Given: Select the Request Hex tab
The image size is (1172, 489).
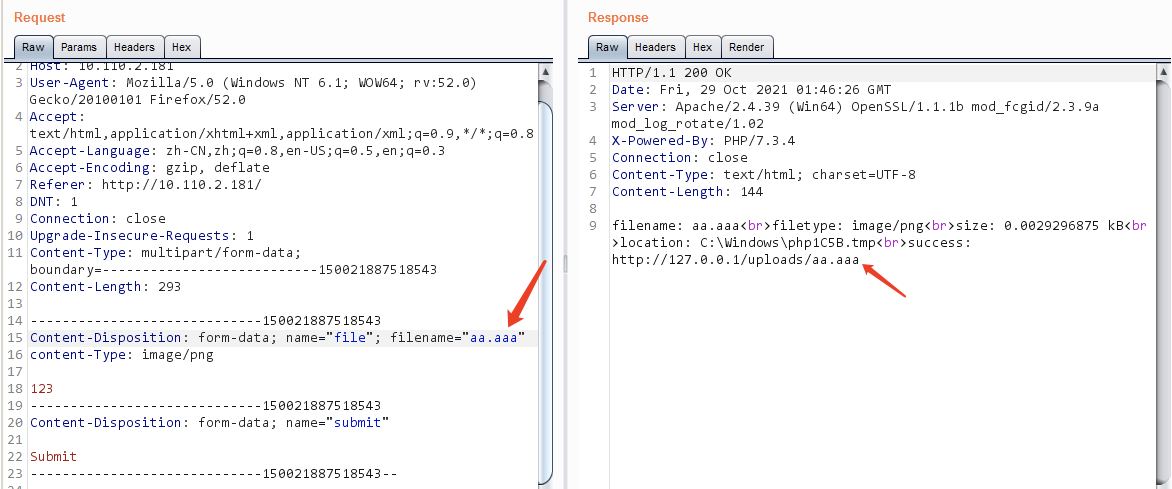Looking at the screenshot, I should pyautogui.click(x=182, y=47).
